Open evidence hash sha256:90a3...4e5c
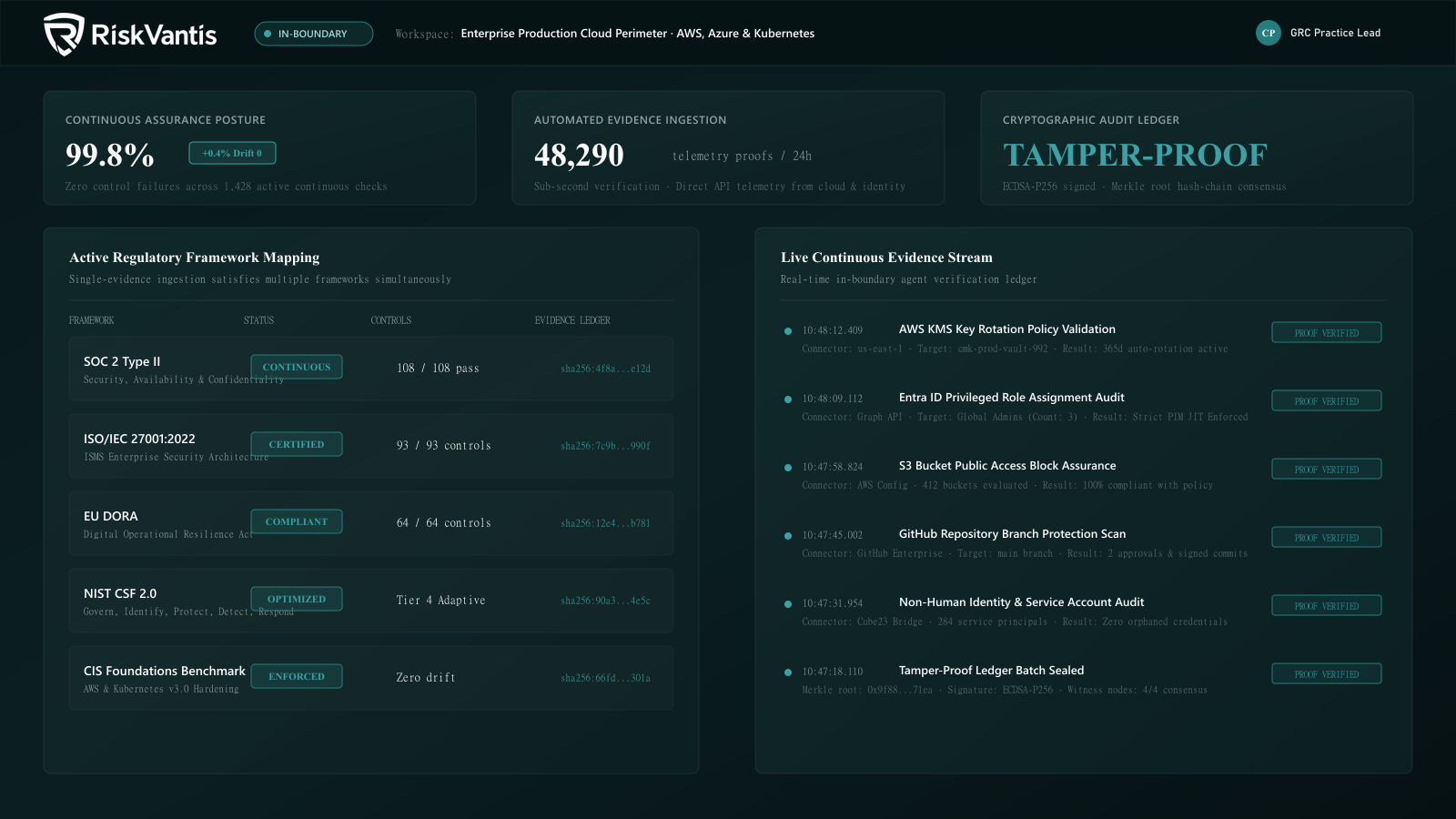 605,601
